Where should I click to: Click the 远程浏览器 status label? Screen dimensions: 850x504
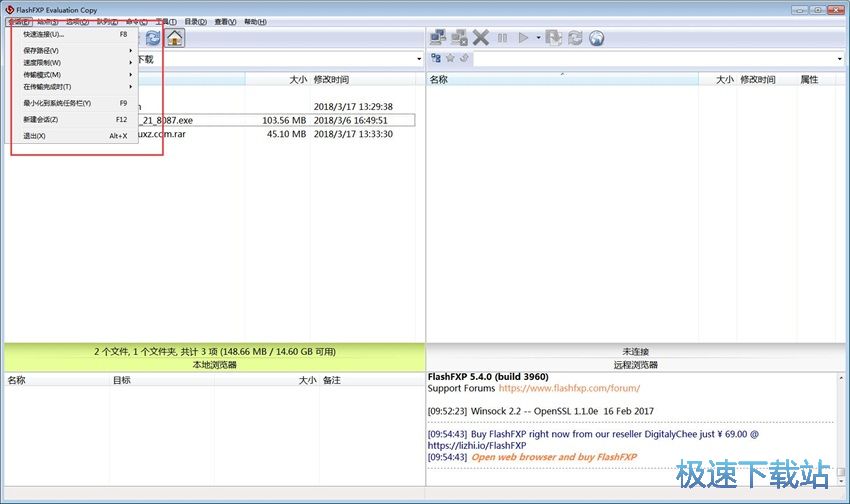635,365
